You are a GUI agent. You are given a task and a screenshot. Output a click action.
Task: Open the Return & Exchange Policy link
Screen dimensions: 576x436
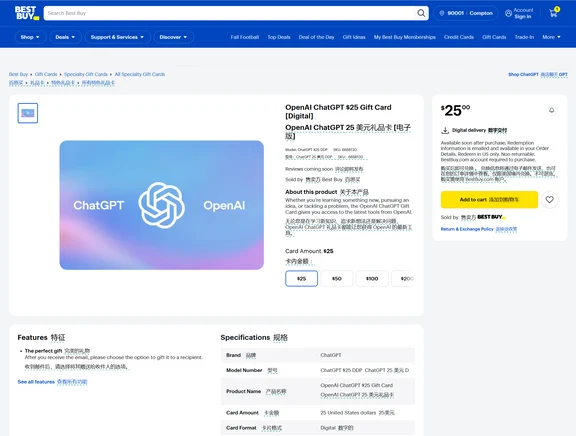467,229
